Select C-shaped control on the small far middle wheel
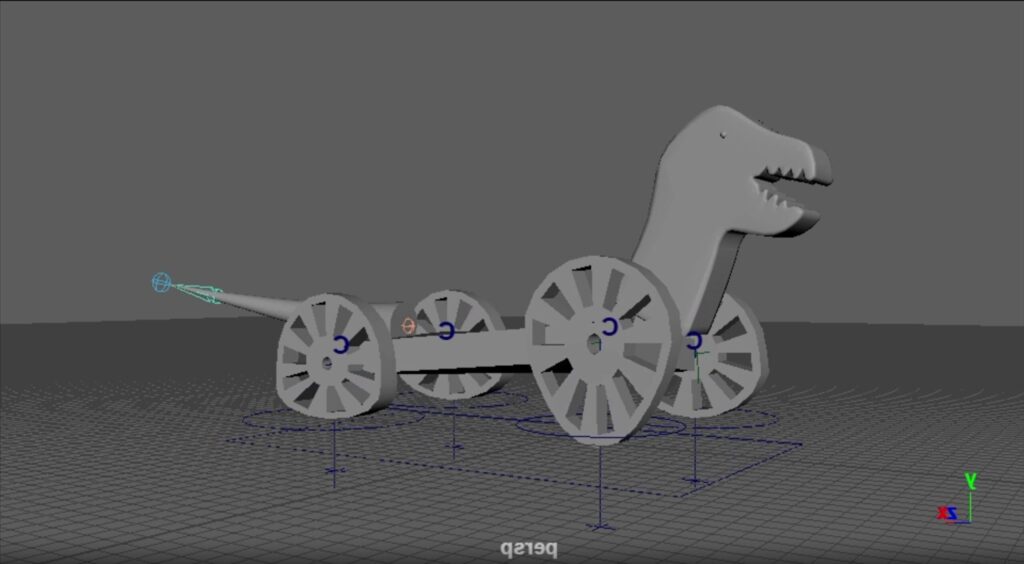1024x564 pixels. tap(446, 330)
